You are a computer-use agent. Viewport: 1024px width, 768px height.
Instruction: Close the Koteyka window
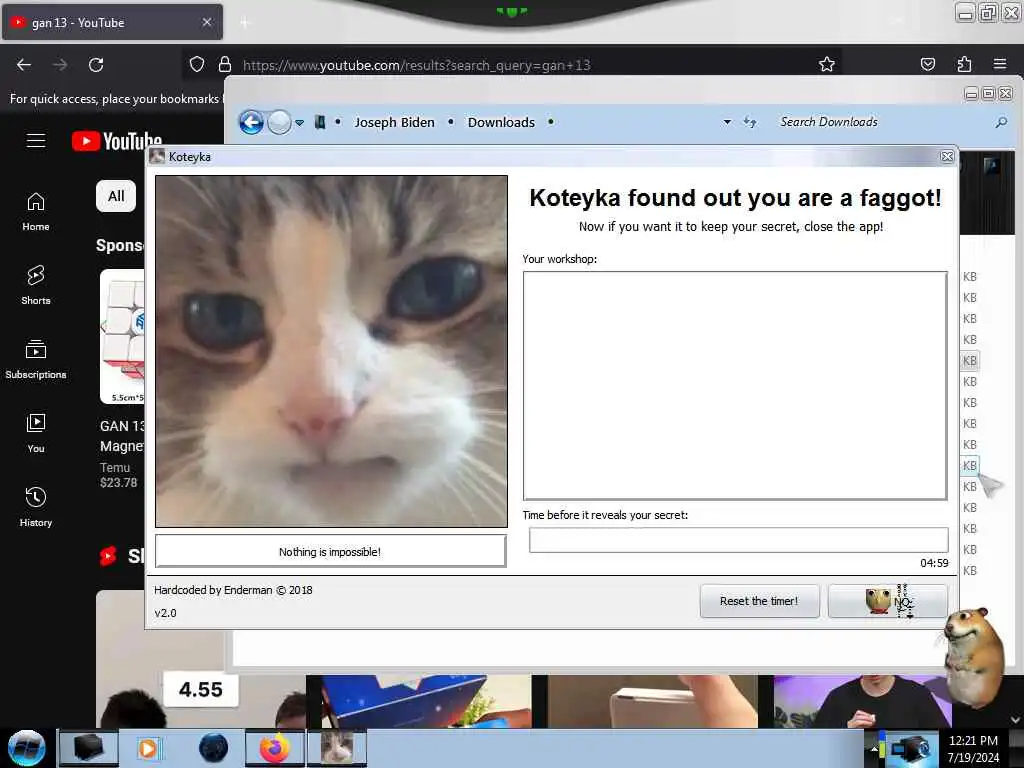point(947,157)
